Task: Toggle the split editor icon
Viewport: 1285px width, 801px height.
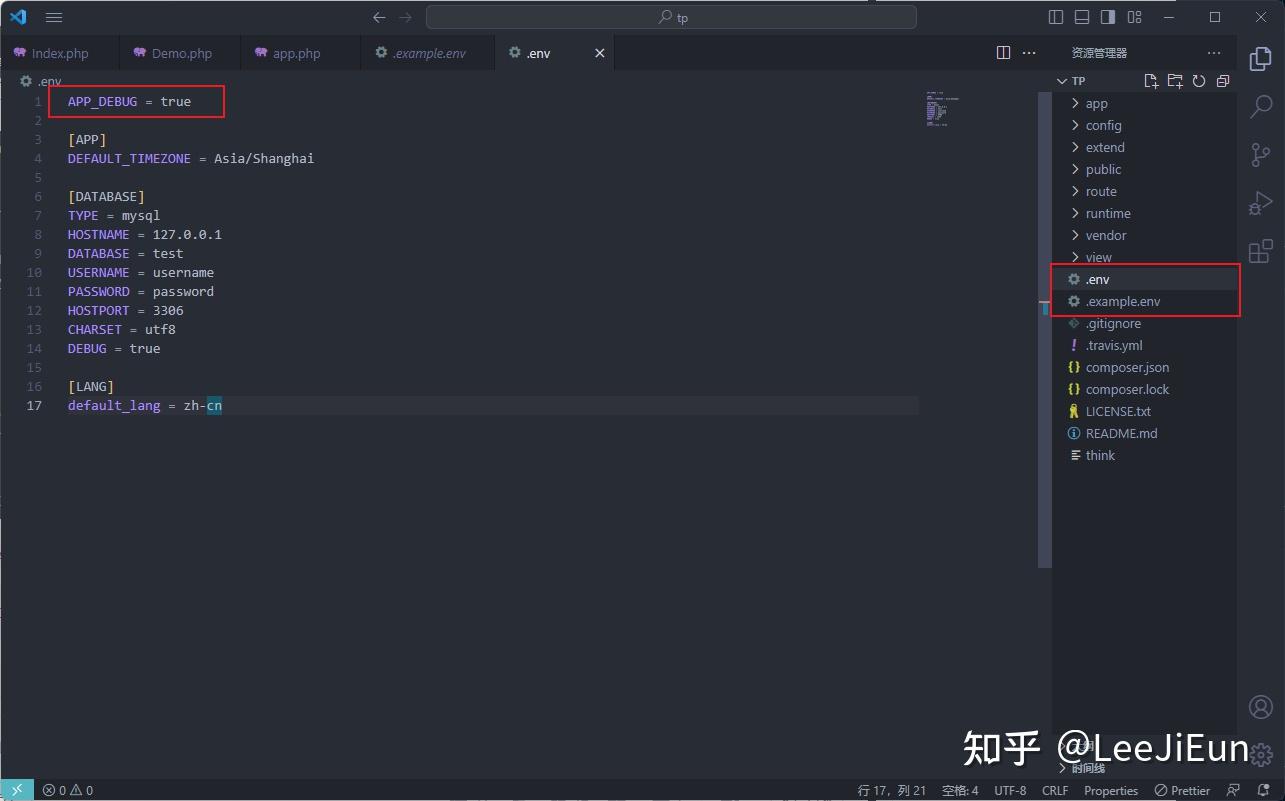Action: pos(1002,52)
